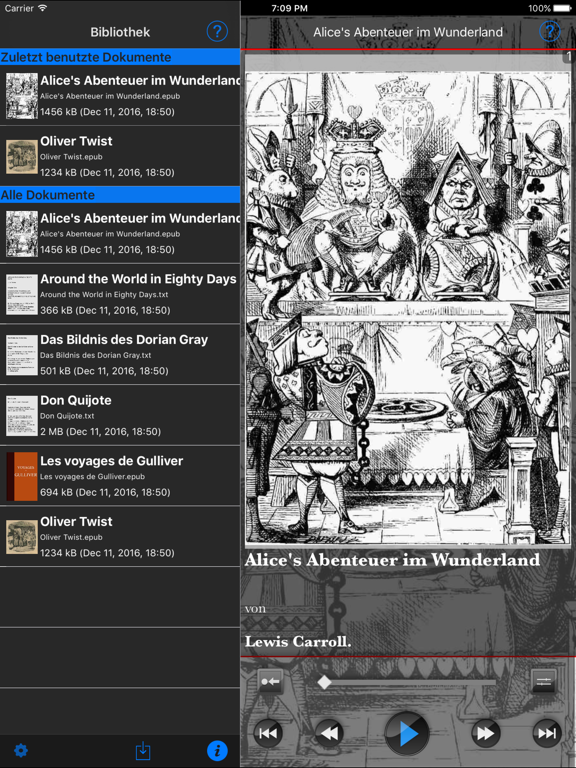Choose the Don Quijote document
This screenshot has height=768, width=576.
(120, 415)
